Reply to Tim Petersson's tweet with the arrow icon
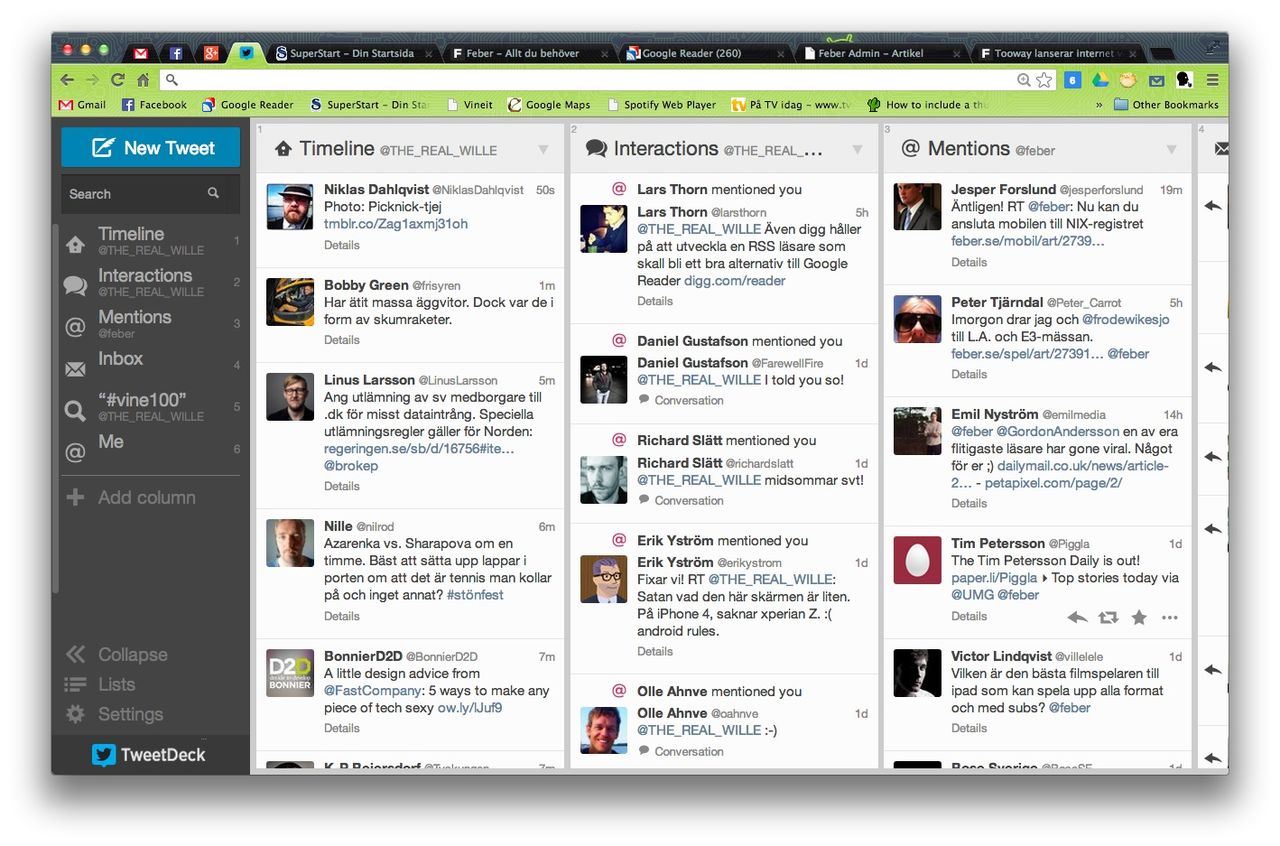Image resolution: width=1280 pixels, height=846 pixels. click(x=1077, y=618)
